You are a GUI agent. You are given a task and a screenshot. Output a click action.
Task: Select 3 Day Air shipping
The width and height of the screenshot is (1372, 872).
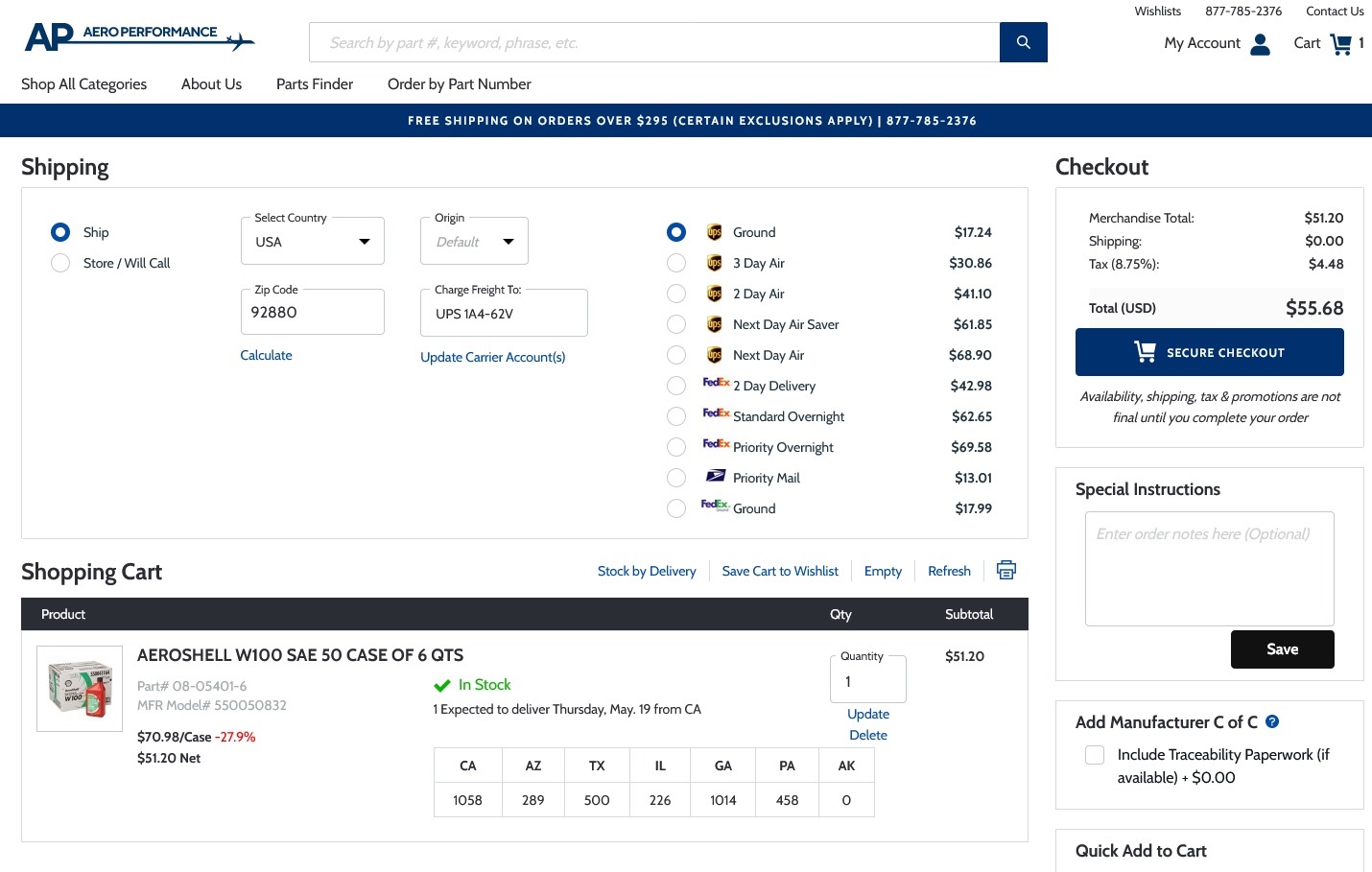click(676, 263)
